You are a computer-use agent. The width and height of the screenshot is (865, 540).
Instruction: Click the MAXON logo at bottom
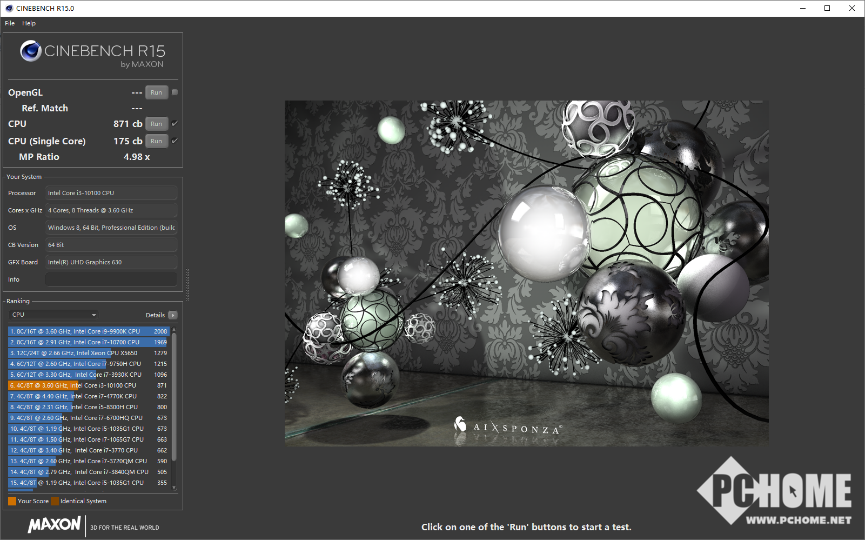54,525
